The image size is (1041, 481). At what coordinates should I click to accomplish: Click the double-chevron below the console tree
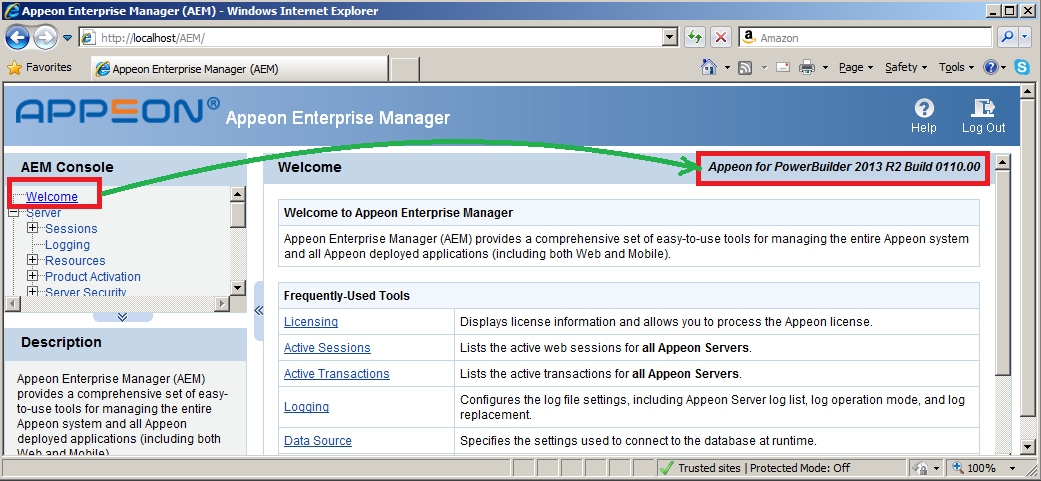(122, 316)
